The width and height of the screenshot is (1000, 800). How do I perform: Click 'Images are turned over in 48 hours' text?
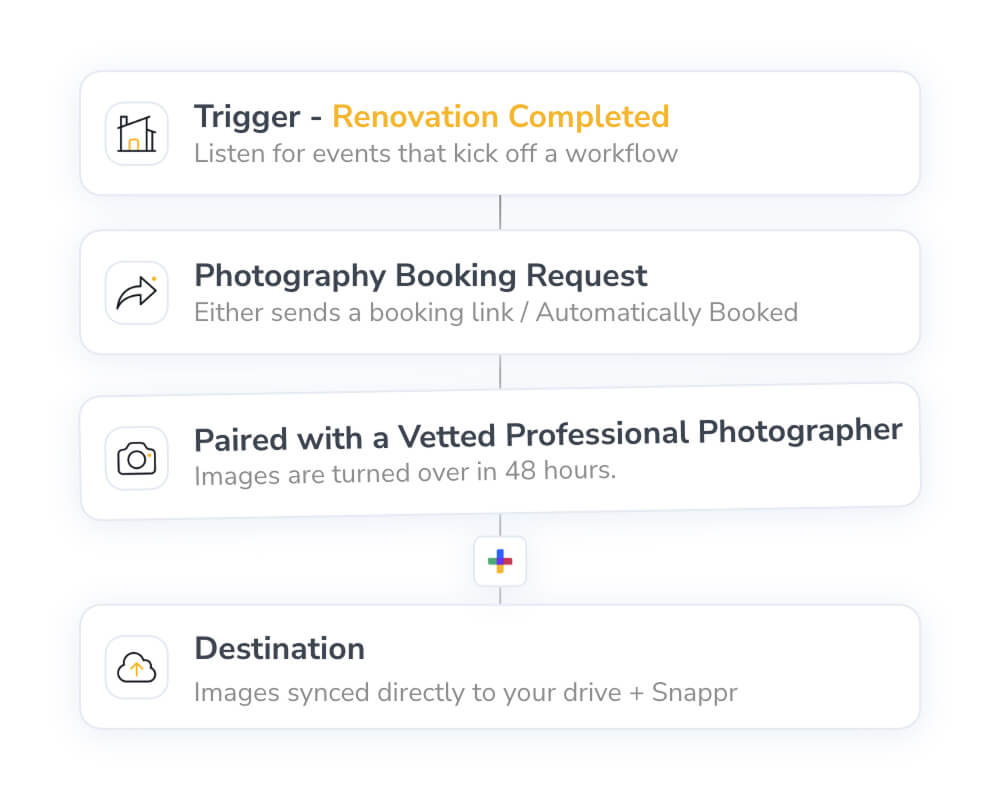pyautogui.click(x=404, y=471)
